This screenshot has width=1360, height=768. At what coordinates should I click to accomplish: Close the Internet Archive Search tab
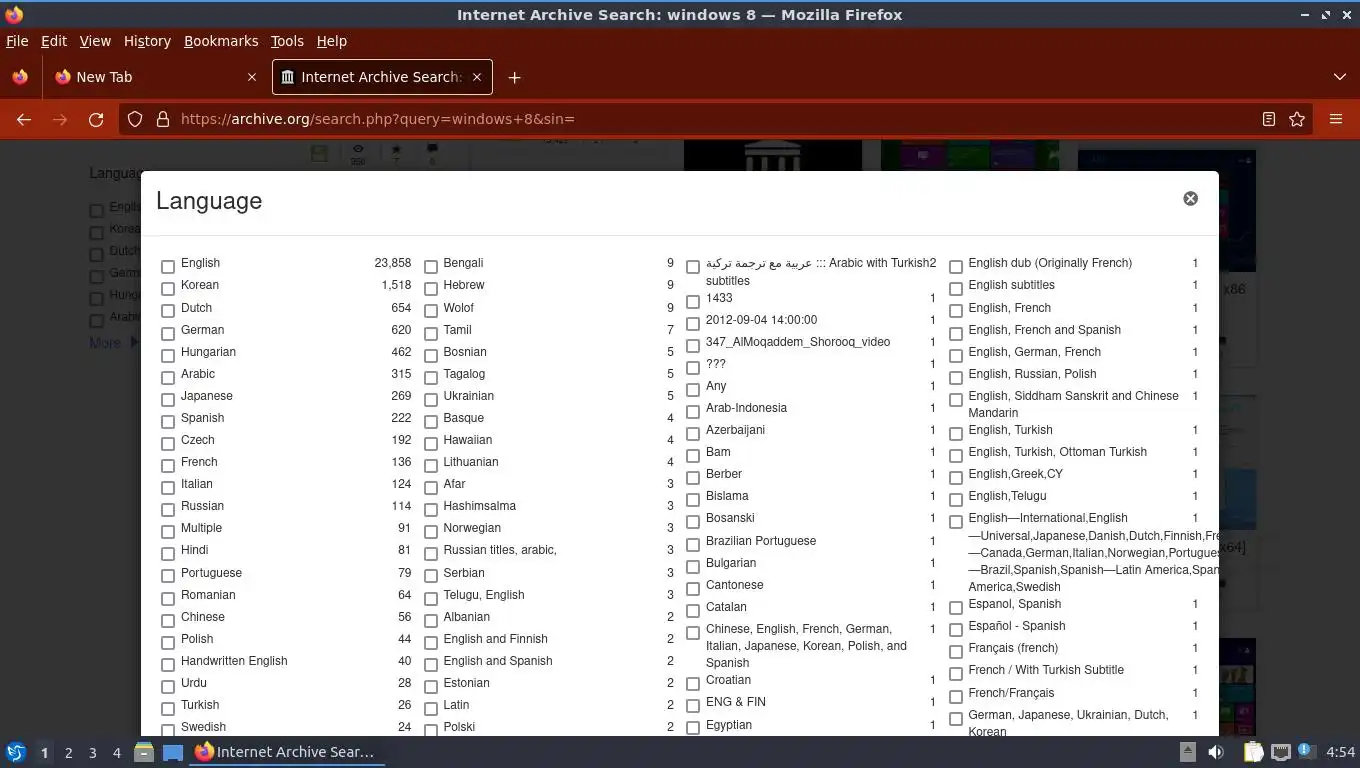click(x=477, y=77)
